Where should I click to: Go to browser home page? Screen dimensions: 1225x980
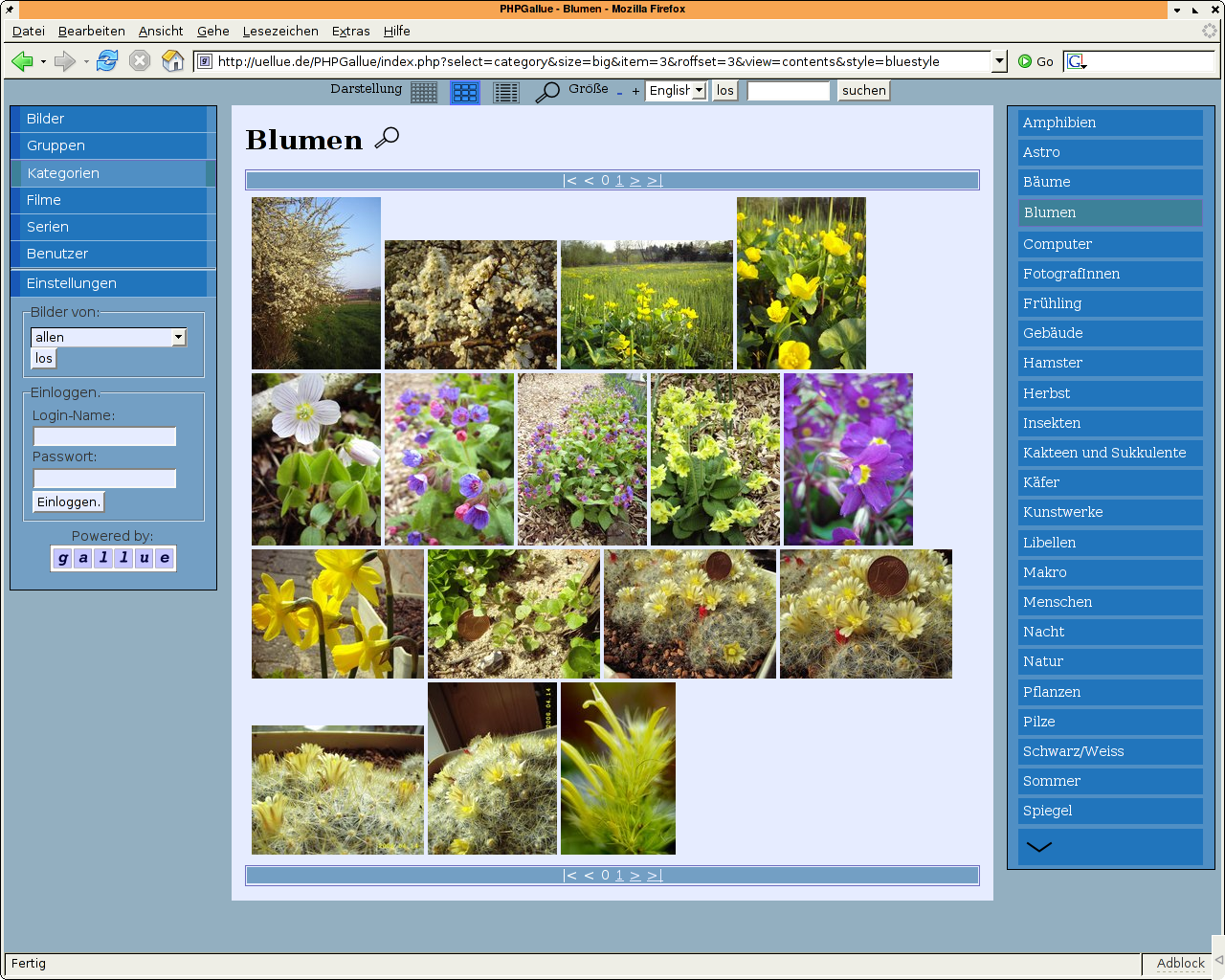[172, 61]
